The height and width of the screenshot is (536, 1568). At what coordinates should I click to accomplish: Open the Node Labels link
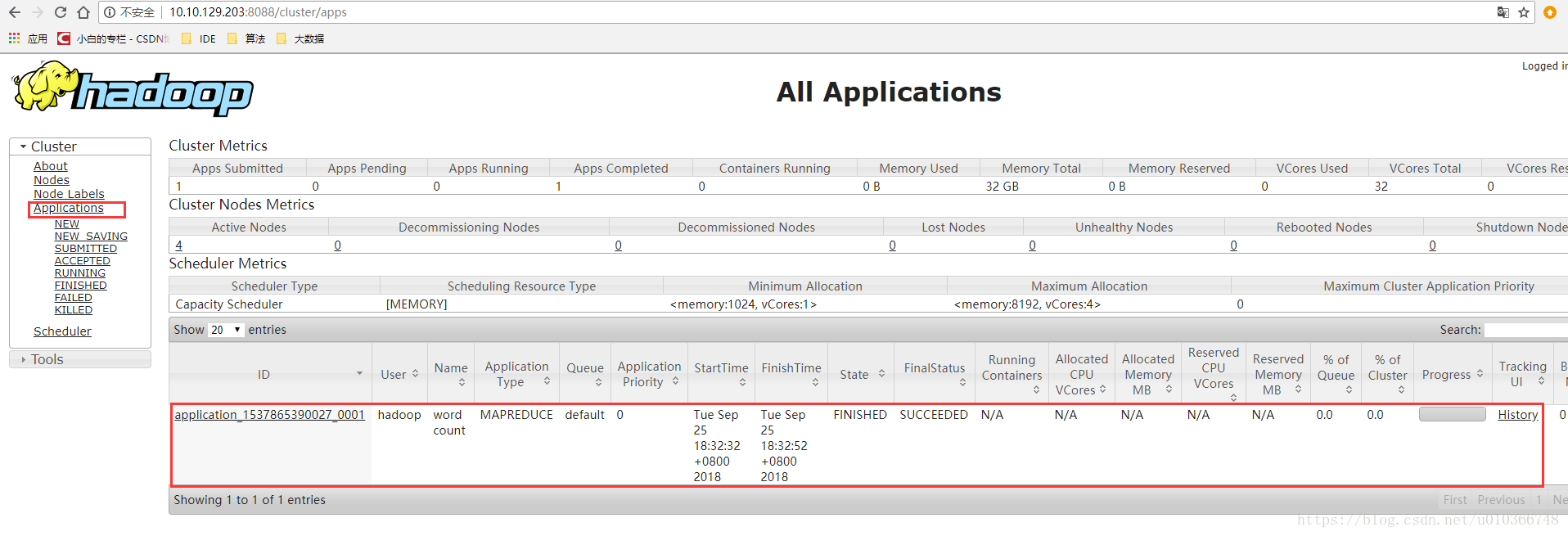pyautogui.click(x=69, y=194)
